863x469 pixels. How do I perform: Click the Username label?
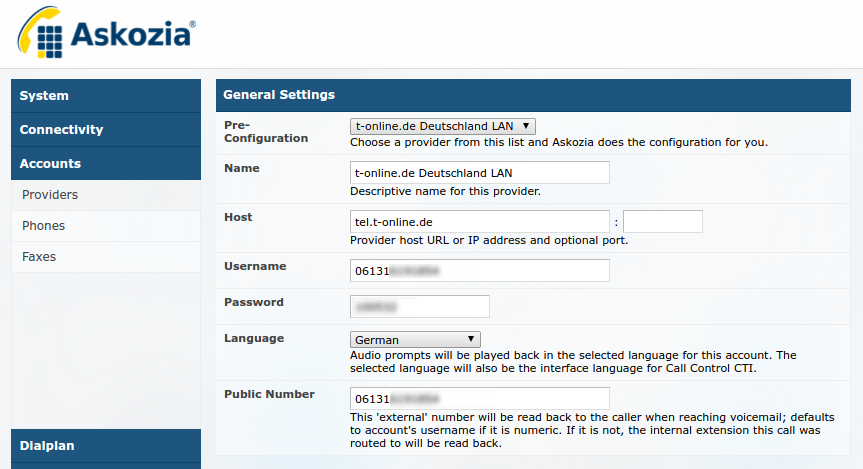(255, 266)
